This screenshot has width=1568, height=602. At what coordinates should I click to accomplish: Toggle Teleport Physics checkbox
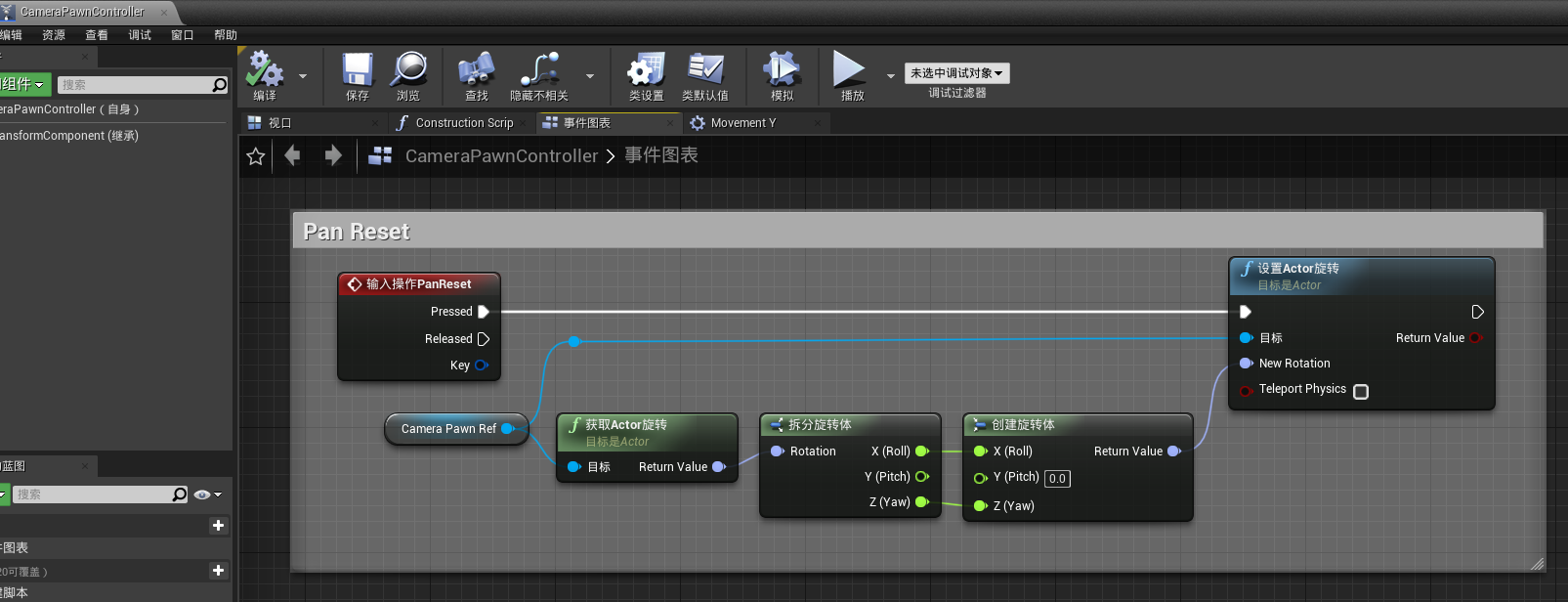(x=1361, y=391)
